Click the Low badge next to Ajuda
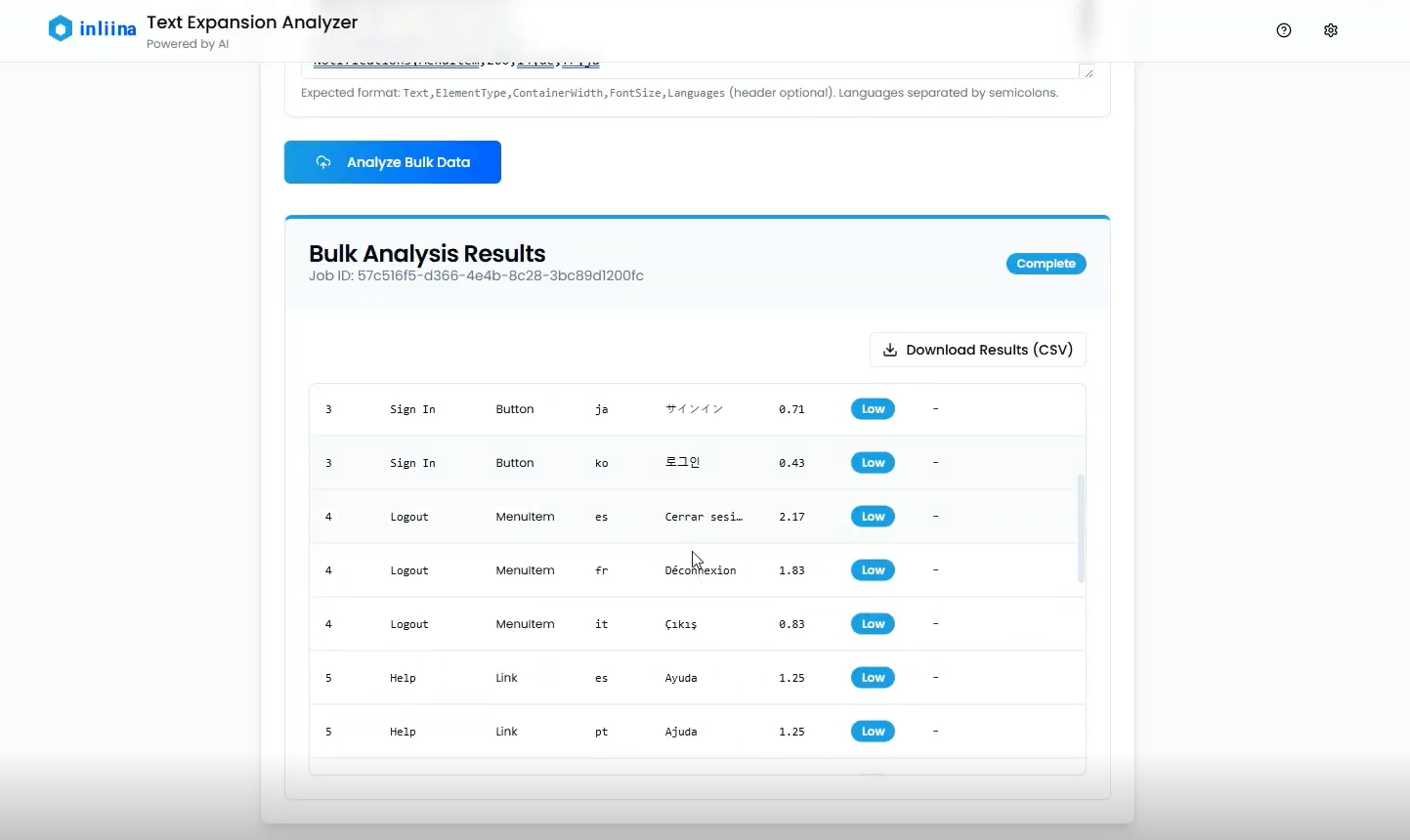Viewport: 1410px width, 840px height. tap(872, 732)
